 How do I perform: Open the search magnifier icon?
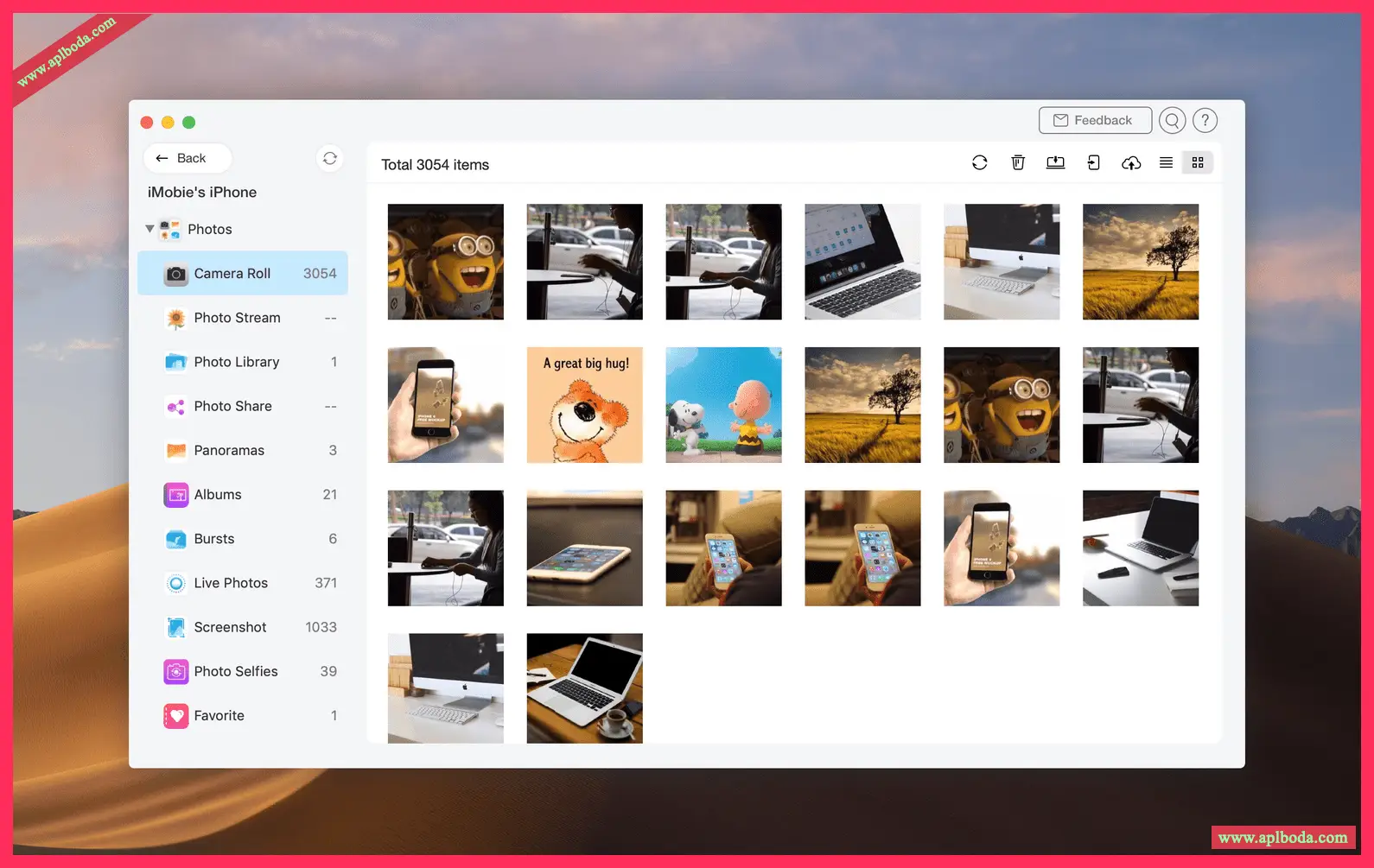coord(1172,121)
